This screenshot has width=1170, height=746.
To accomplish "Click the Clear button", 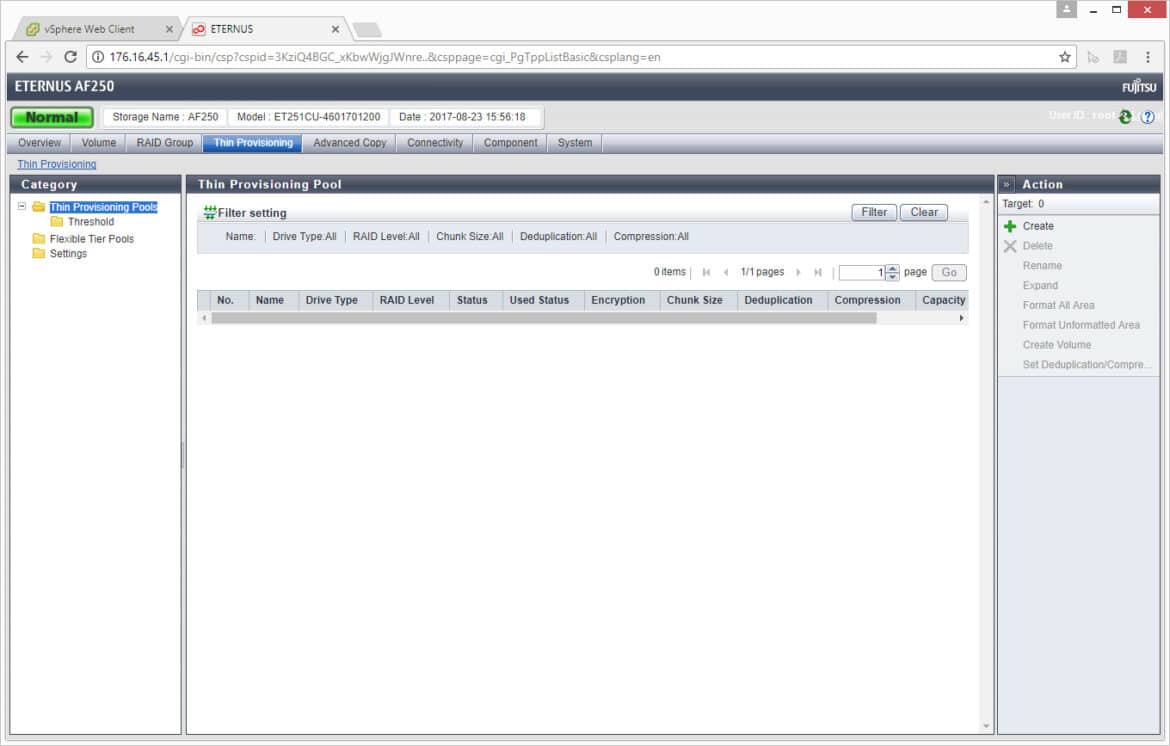I will [x=924, y=213].
